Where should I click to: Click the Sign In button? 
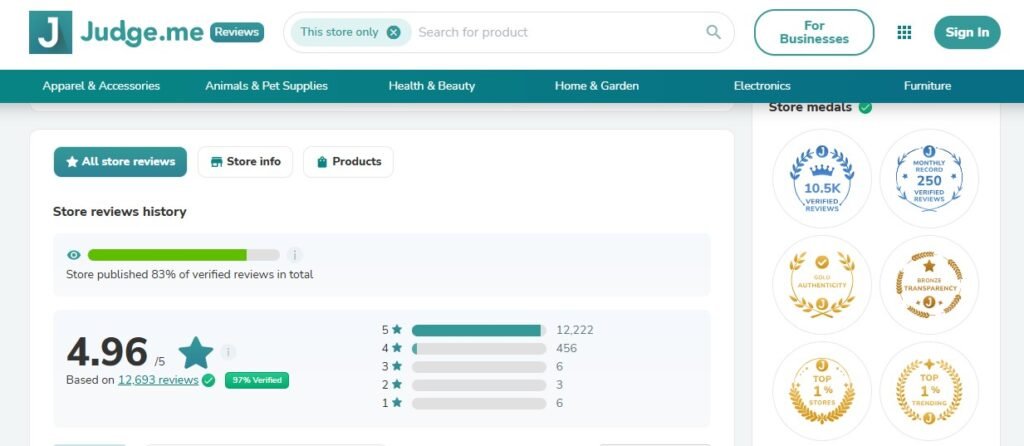[967, 32]
